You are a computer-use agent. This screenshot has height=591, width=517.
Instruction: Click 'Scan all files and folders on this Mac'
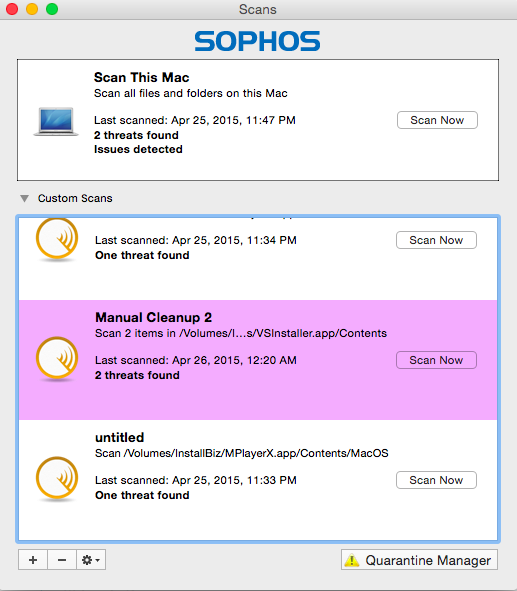190,93
